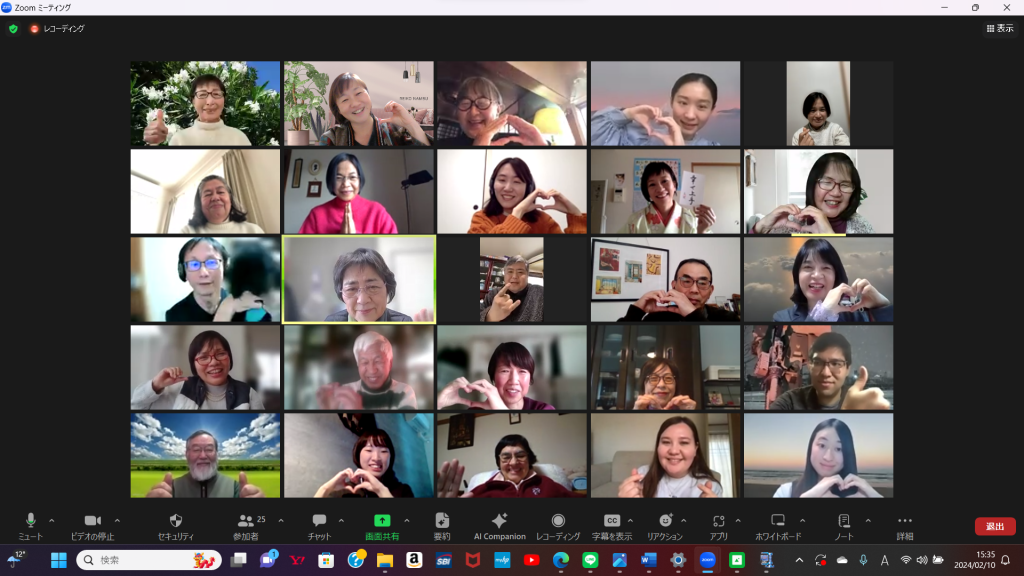Open the 表示 view menu
Image resolution: width=1024 pixels, height=576 pixels.
point(999,29)
